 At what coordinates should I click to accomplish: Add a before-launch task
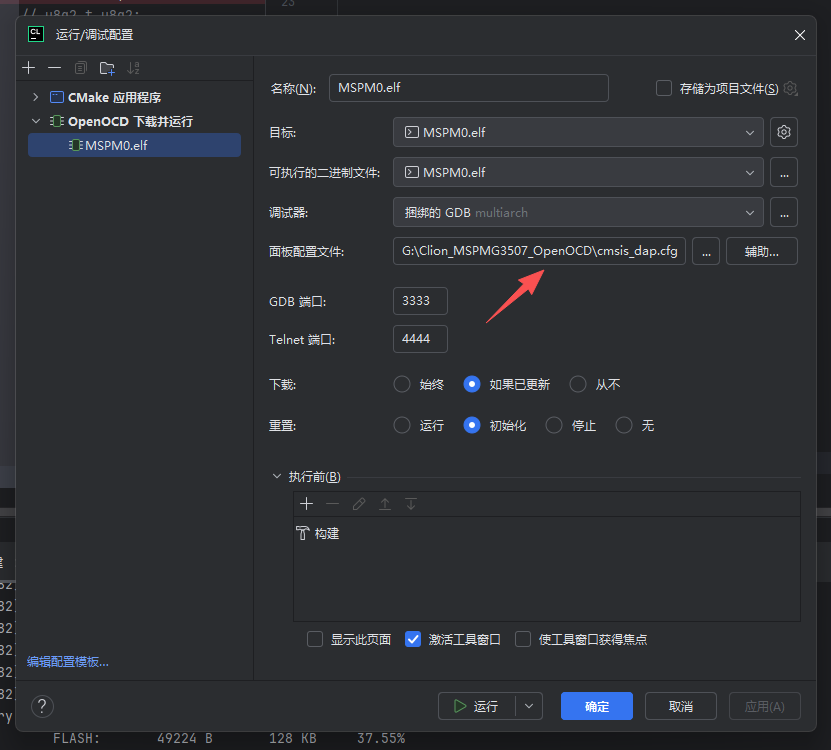[306, 504]
